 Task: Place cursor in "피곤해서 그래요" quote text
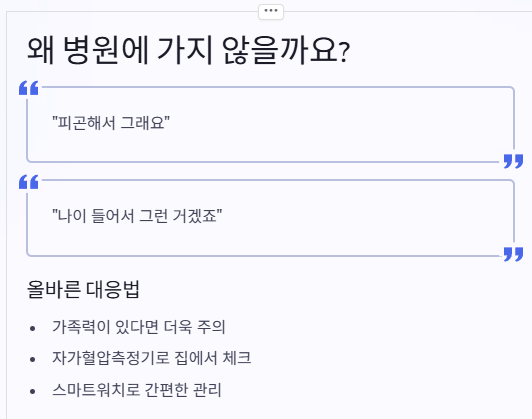[x=111, y=122]
